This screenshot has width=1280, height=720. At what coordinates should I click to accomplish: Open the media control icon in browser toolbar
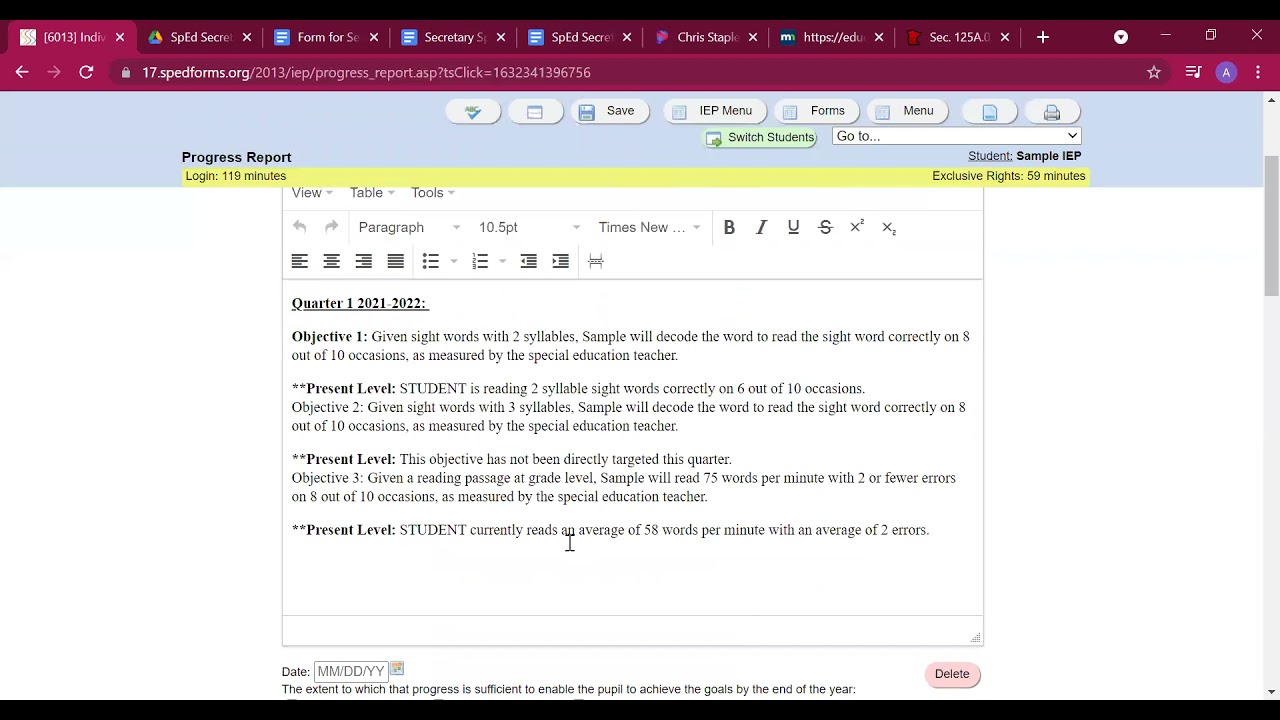click(1193, 72)
